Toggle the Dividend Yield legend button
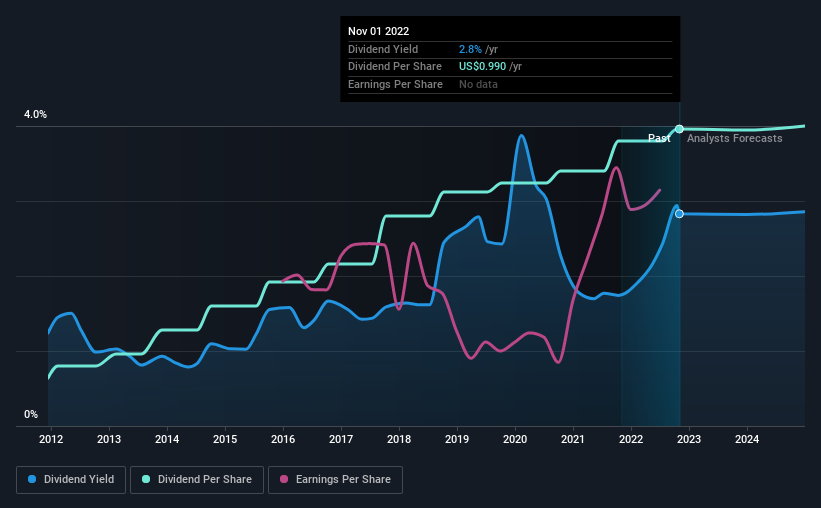This screenshot has height=508, width=821. [x=71, y=480]
